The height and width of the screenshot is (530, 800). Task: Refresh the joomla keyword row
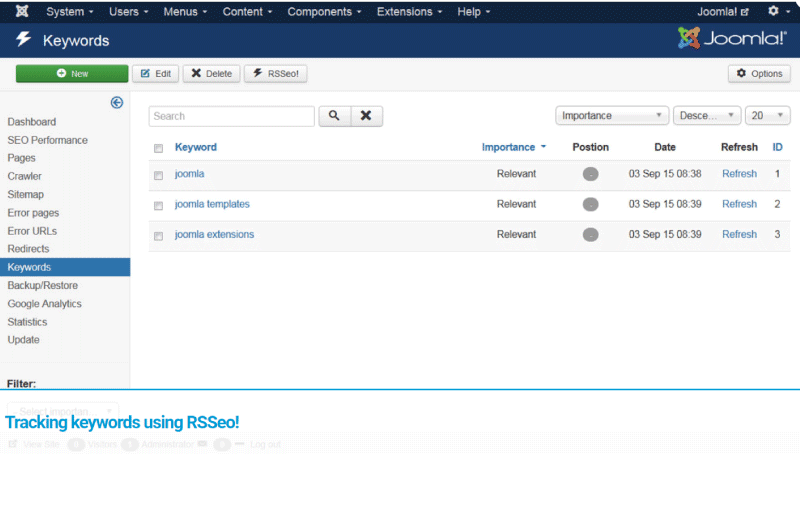point(739,174)
